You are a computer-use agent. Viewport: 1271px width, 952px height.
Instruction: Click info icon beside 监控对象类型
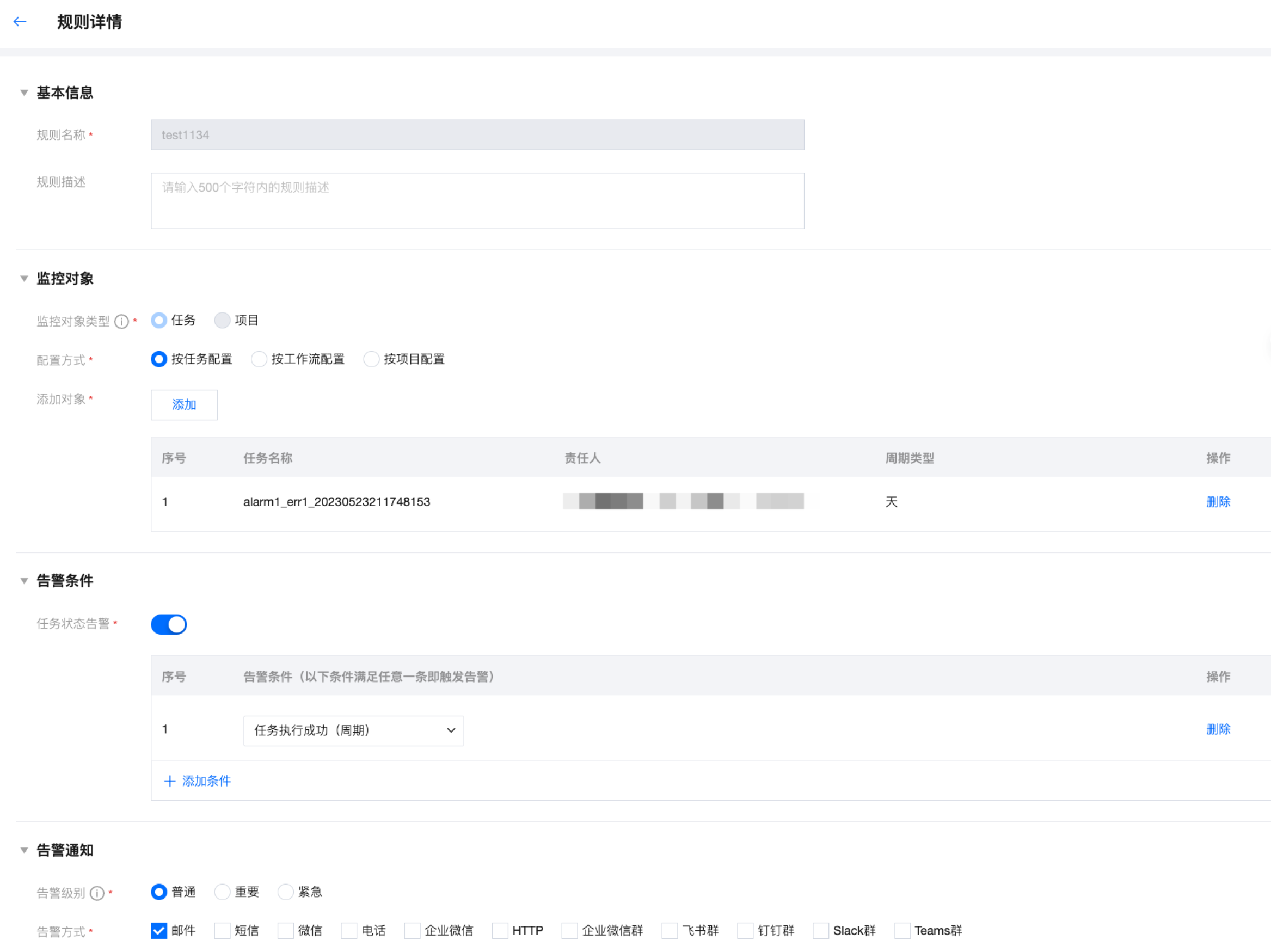[121, 321]
